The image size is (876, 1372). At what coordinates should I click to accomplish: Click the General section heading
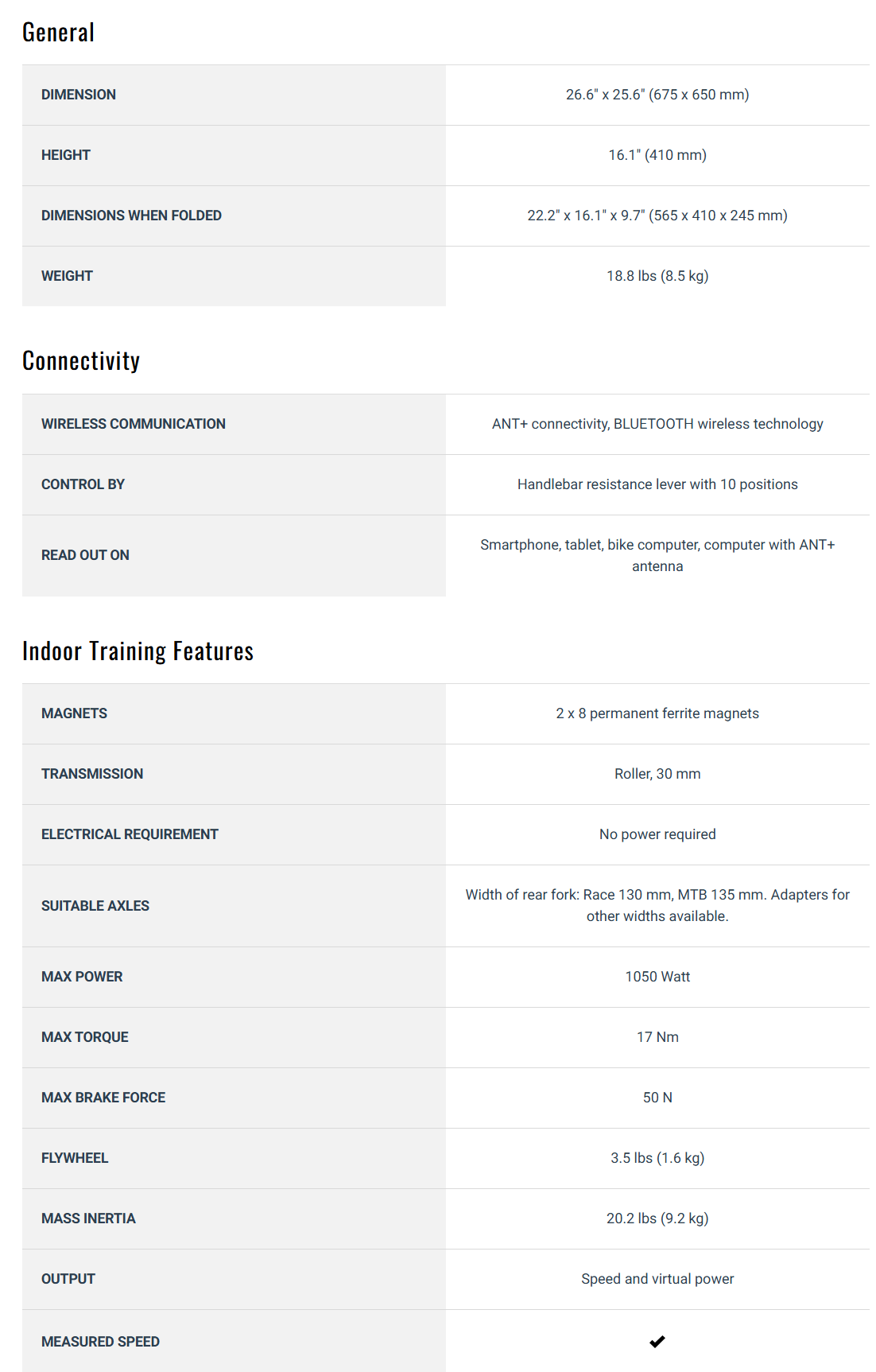(58, 33)
